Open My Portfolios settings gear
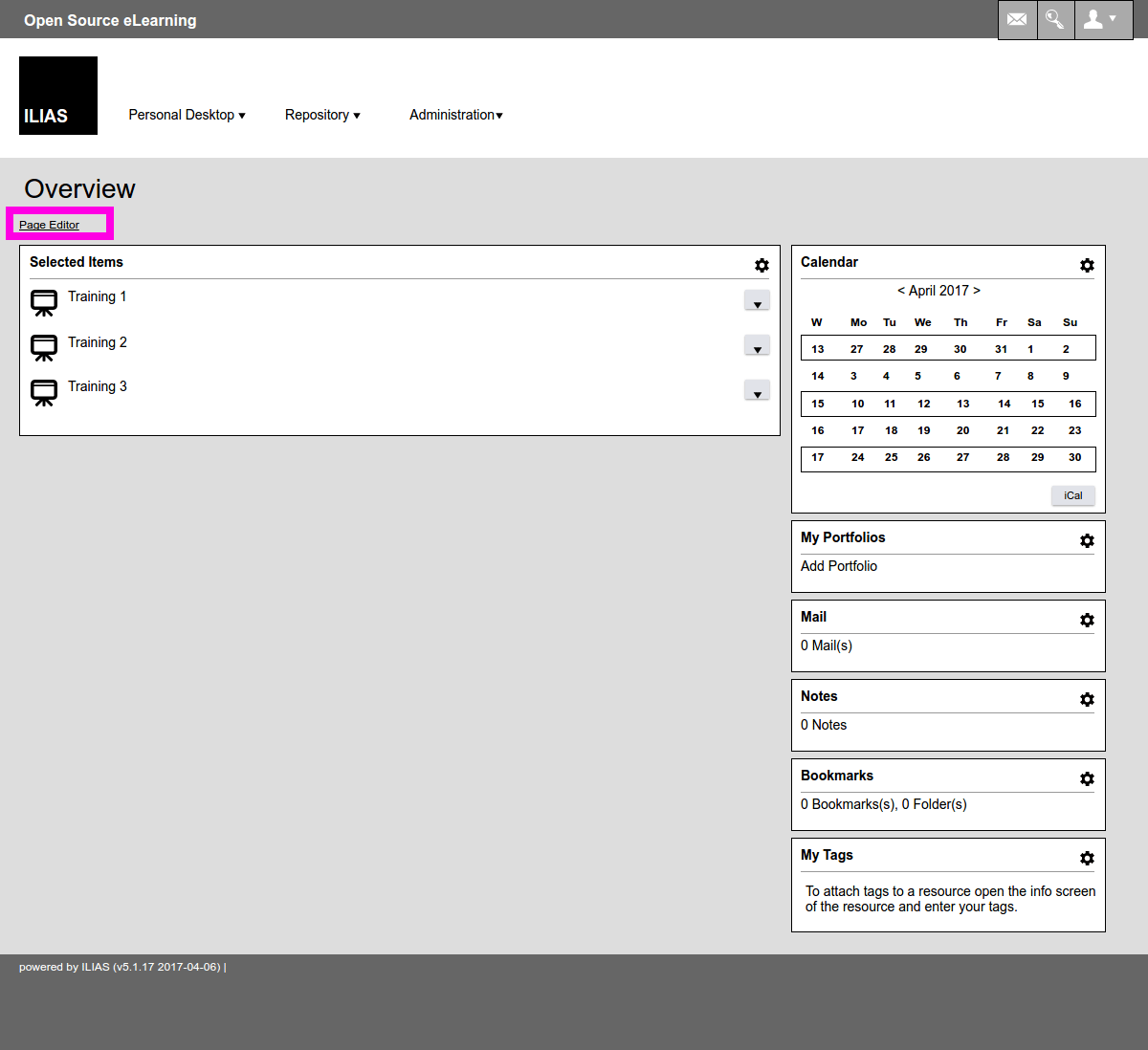Image resolution: width=1148 pixels, height=1050 pixels. [x=1087, y=540]
